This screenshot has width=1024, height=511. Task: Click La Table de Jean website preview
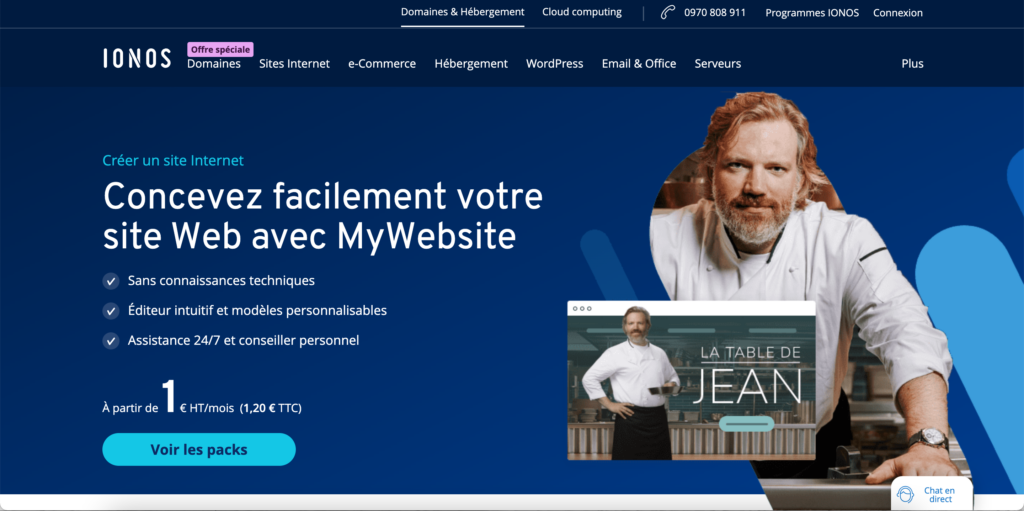pyautogui.click(x=692, y=380)
